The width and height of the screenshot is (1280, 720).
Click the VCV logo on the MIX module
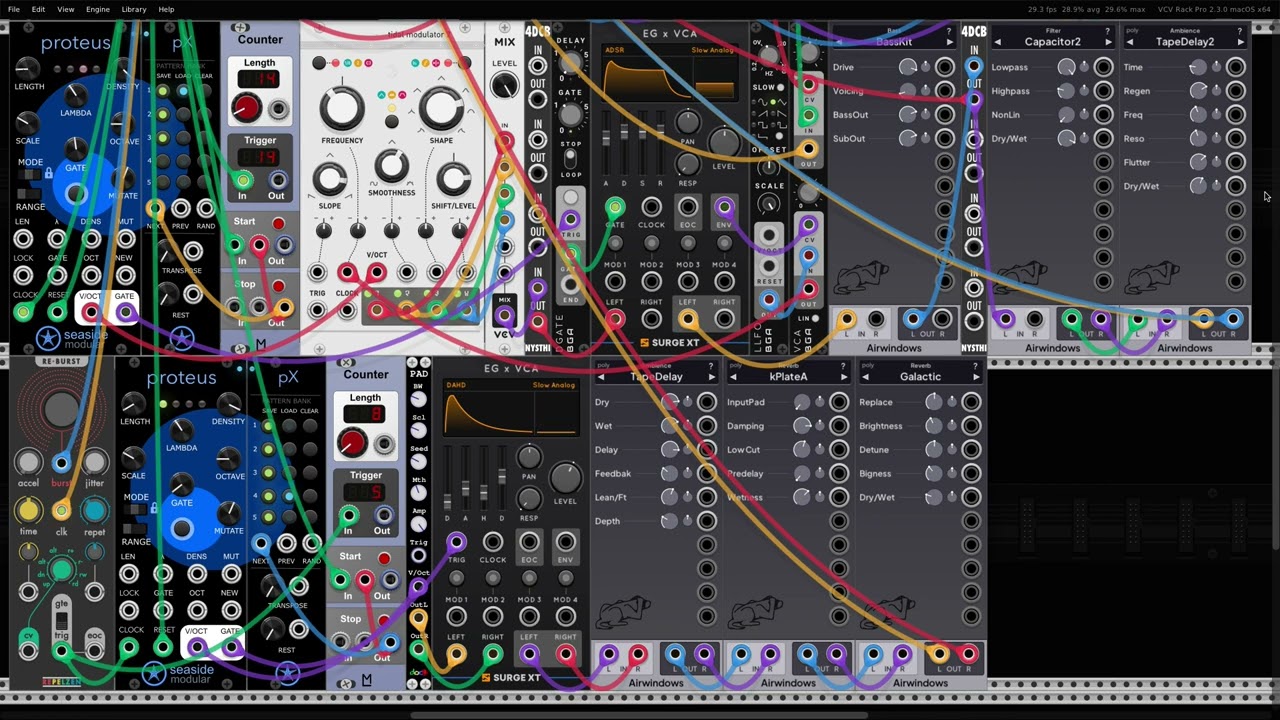point(504,335)
